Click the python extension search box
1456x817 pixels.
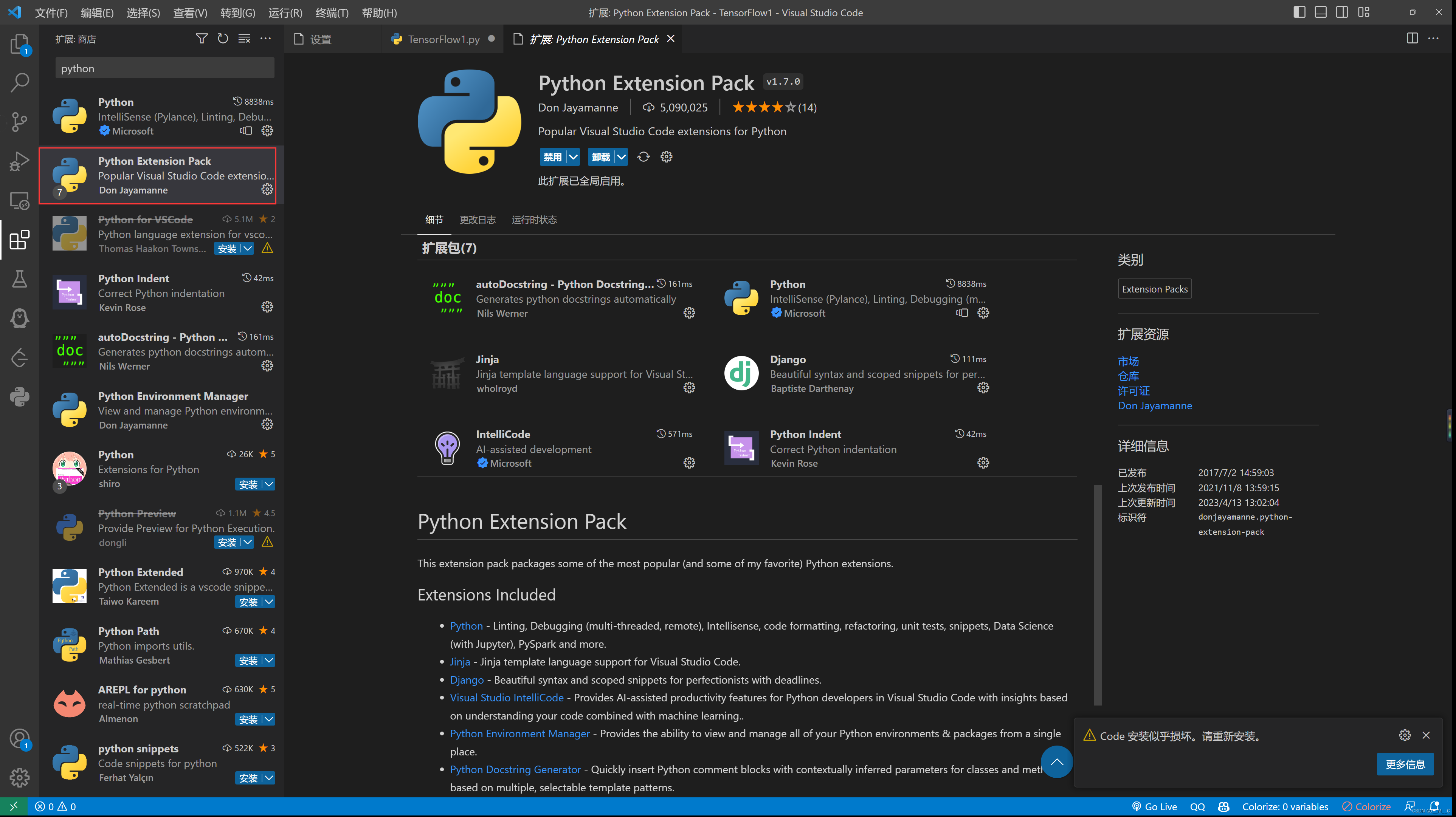pyautogui.click(x=164, y=68)
